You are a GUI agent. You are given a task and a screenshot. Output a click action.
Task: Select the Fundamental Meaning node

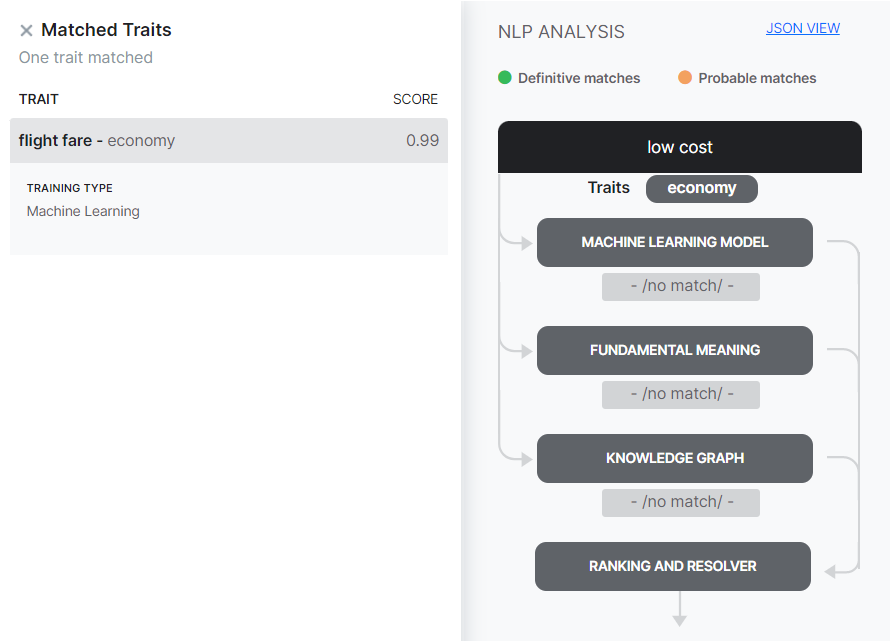click(x=674, y=350)
